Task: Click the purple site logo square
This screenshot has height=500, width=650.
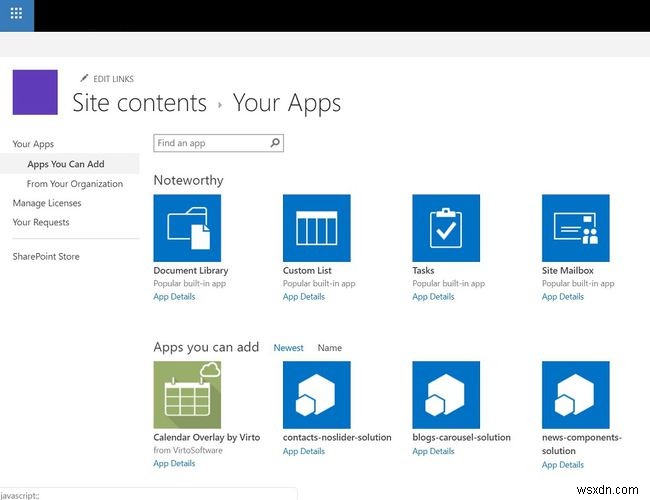Action: pyautogui.click(x=35, y=92)
